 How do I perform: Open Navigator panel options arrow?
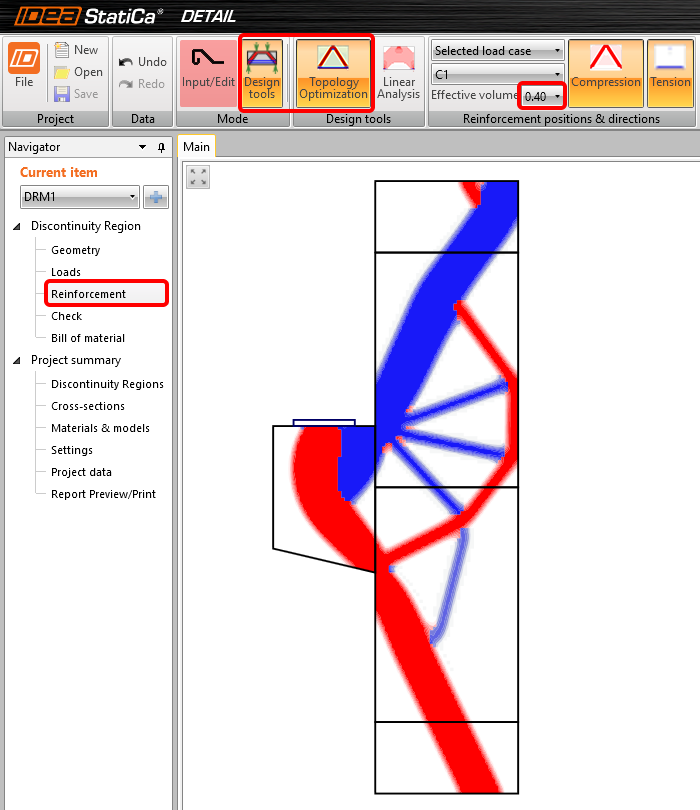tap(143, 147)
